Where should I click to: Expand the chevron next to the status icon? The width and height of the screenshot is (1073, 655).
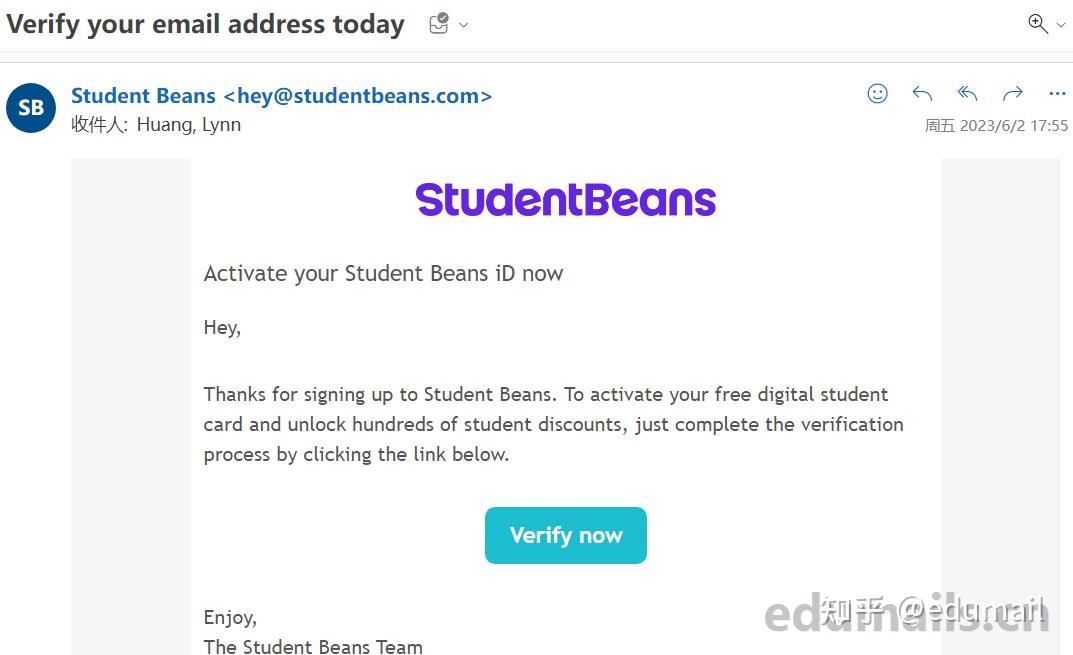coord(462,27)
